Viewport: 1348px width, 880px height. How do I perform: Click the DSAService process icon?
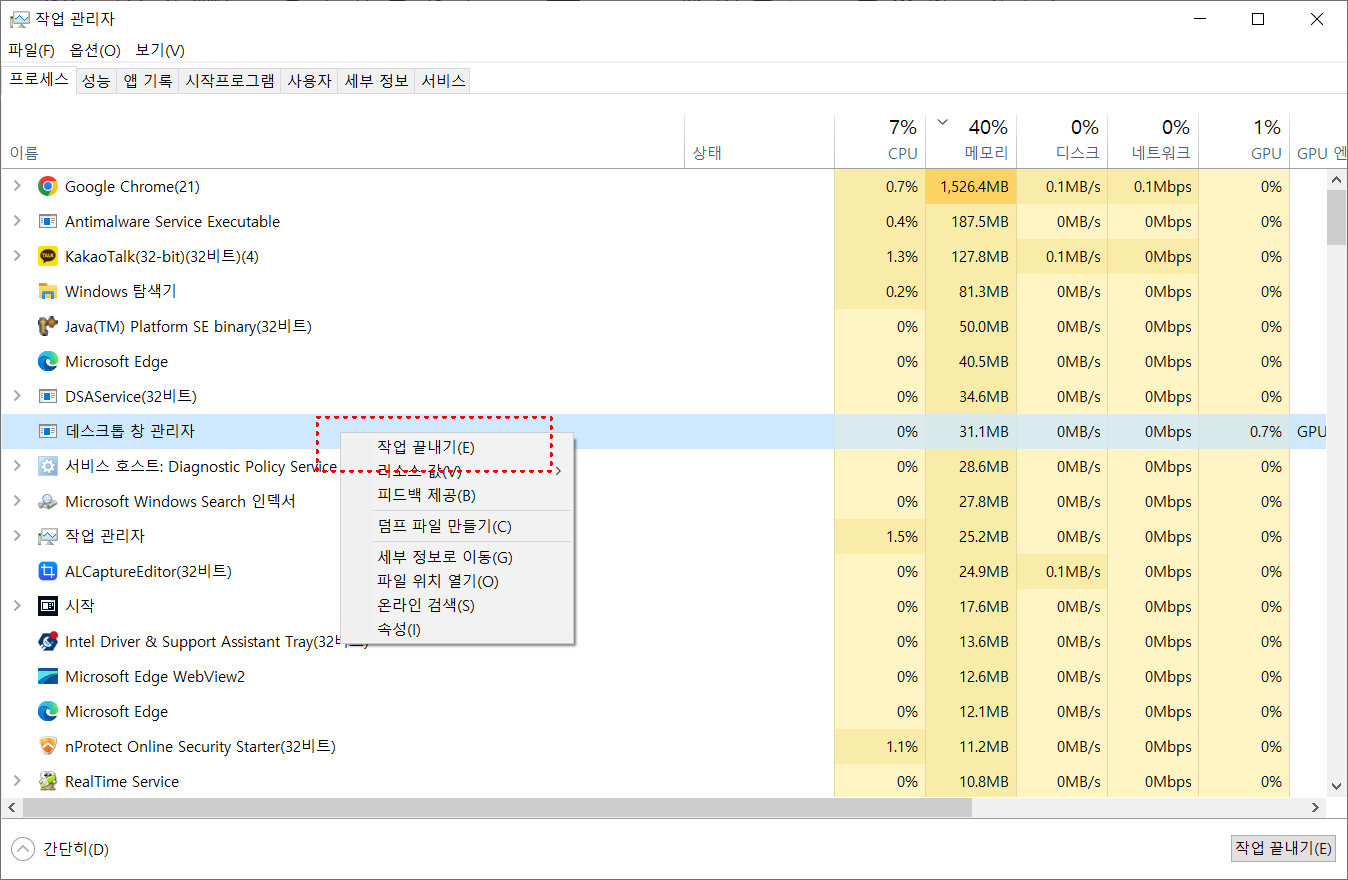pos(47,396)
